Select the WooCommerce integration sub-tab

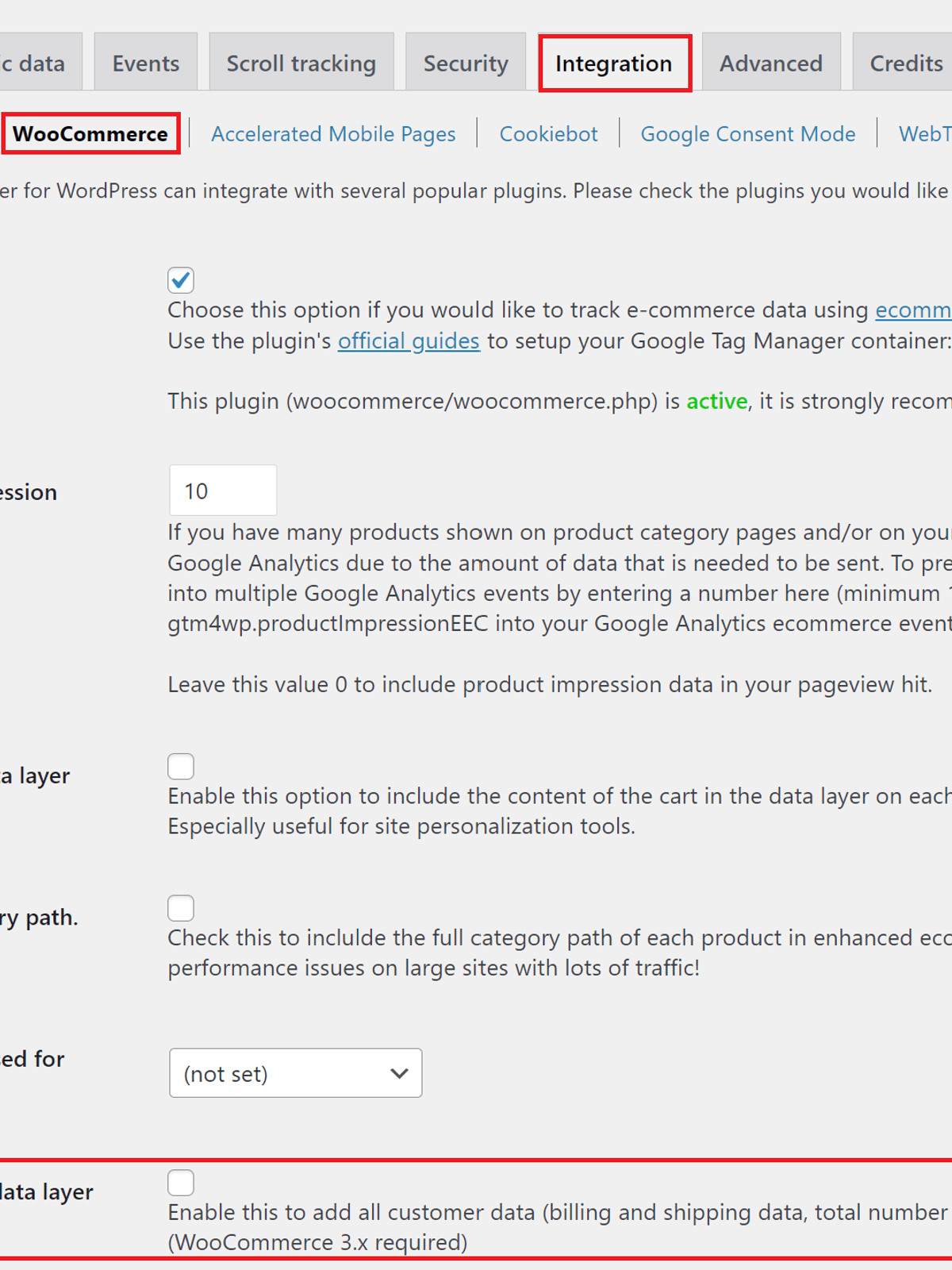(90, 133)
